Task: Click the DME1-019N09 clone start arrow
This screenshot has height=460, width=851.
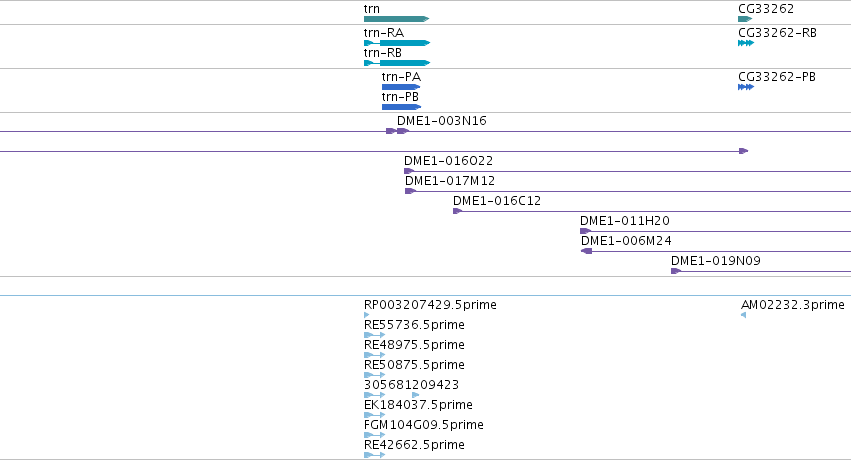Action: coord(676,271)
